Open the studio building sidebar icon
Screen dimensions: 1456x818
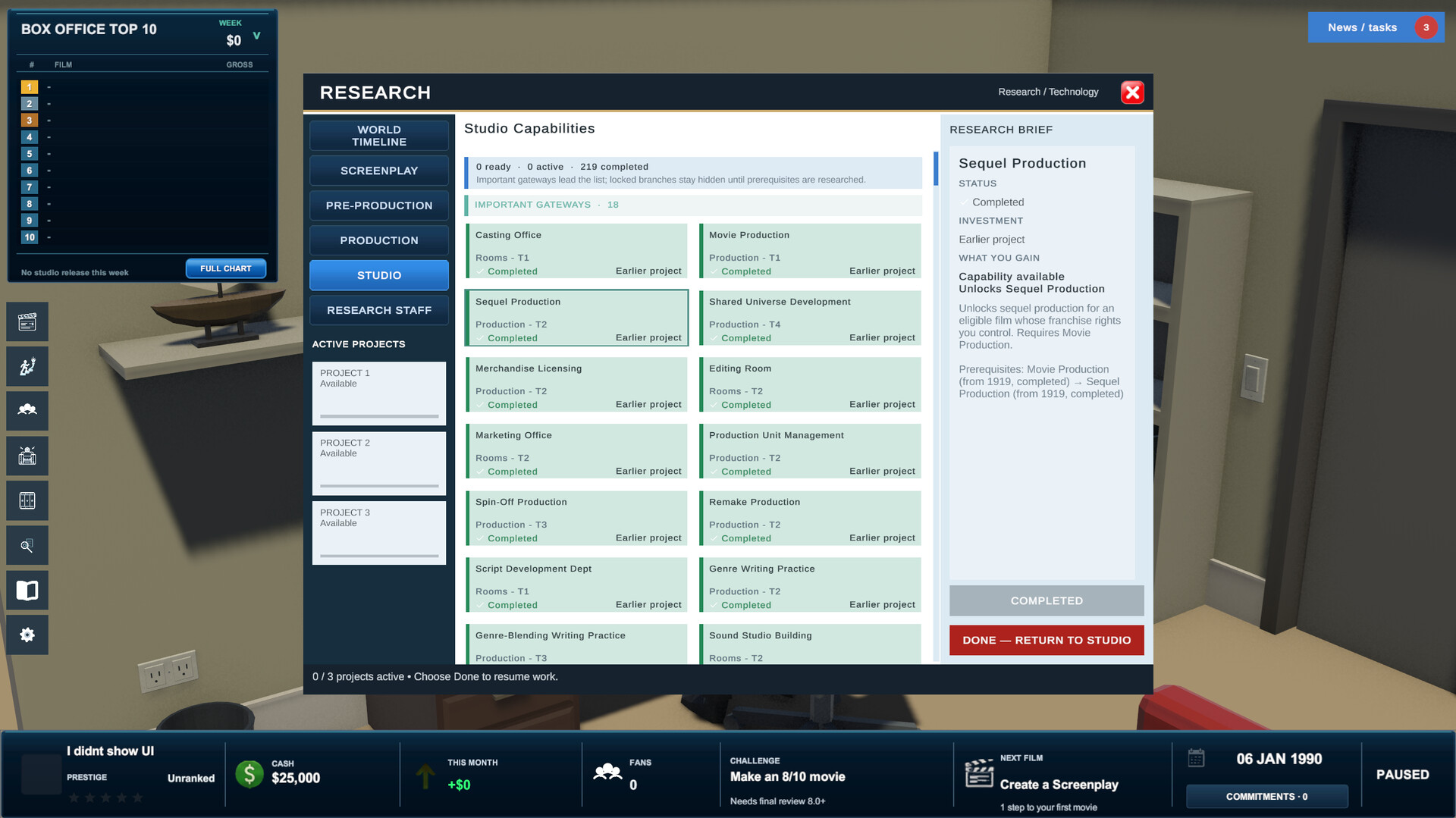[27, 456]
